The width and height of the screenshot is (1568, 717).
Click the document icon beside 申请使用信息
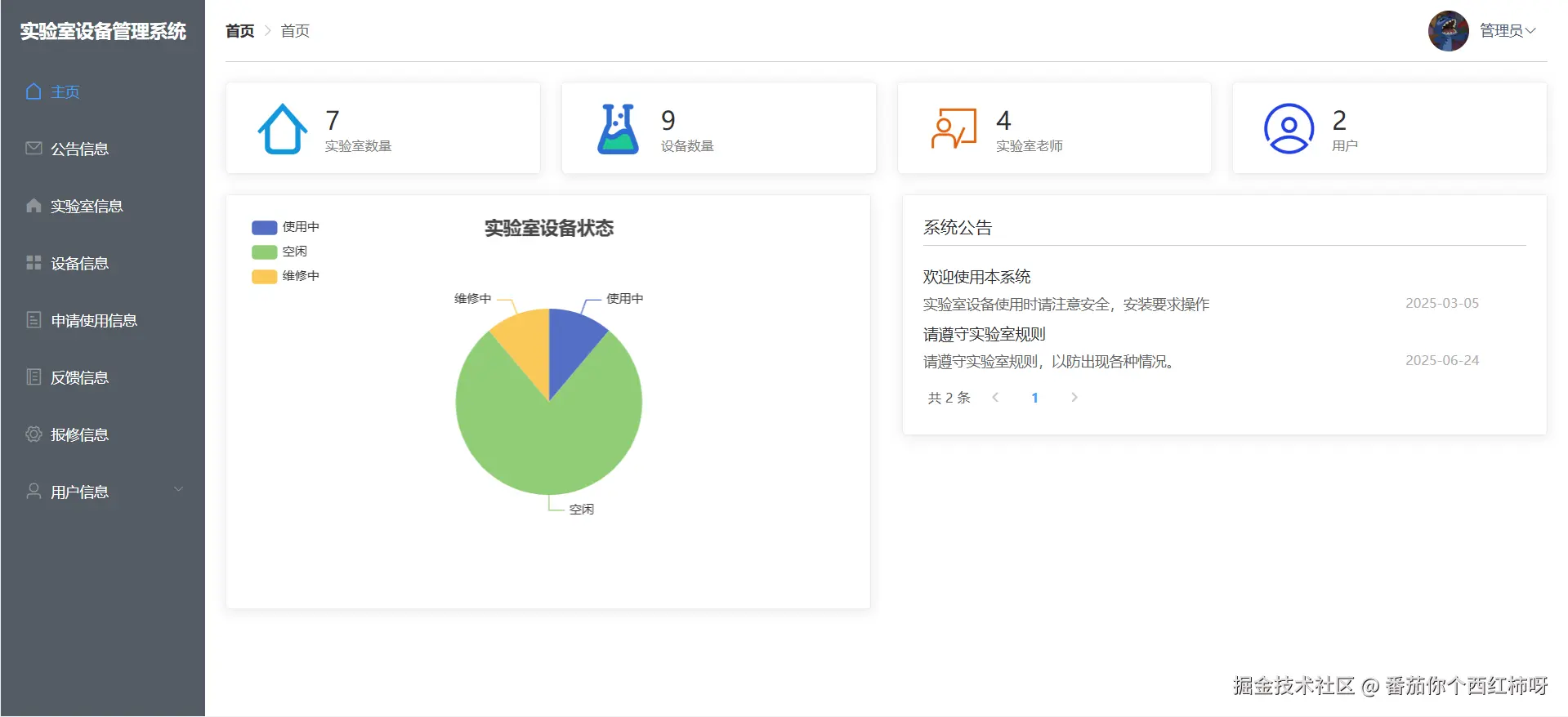[34, 319]
